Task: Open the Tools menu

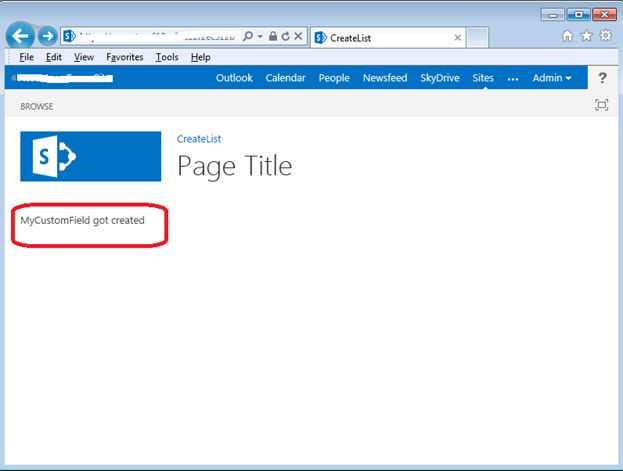Action: pyautogui.click(x=167, y=57)
